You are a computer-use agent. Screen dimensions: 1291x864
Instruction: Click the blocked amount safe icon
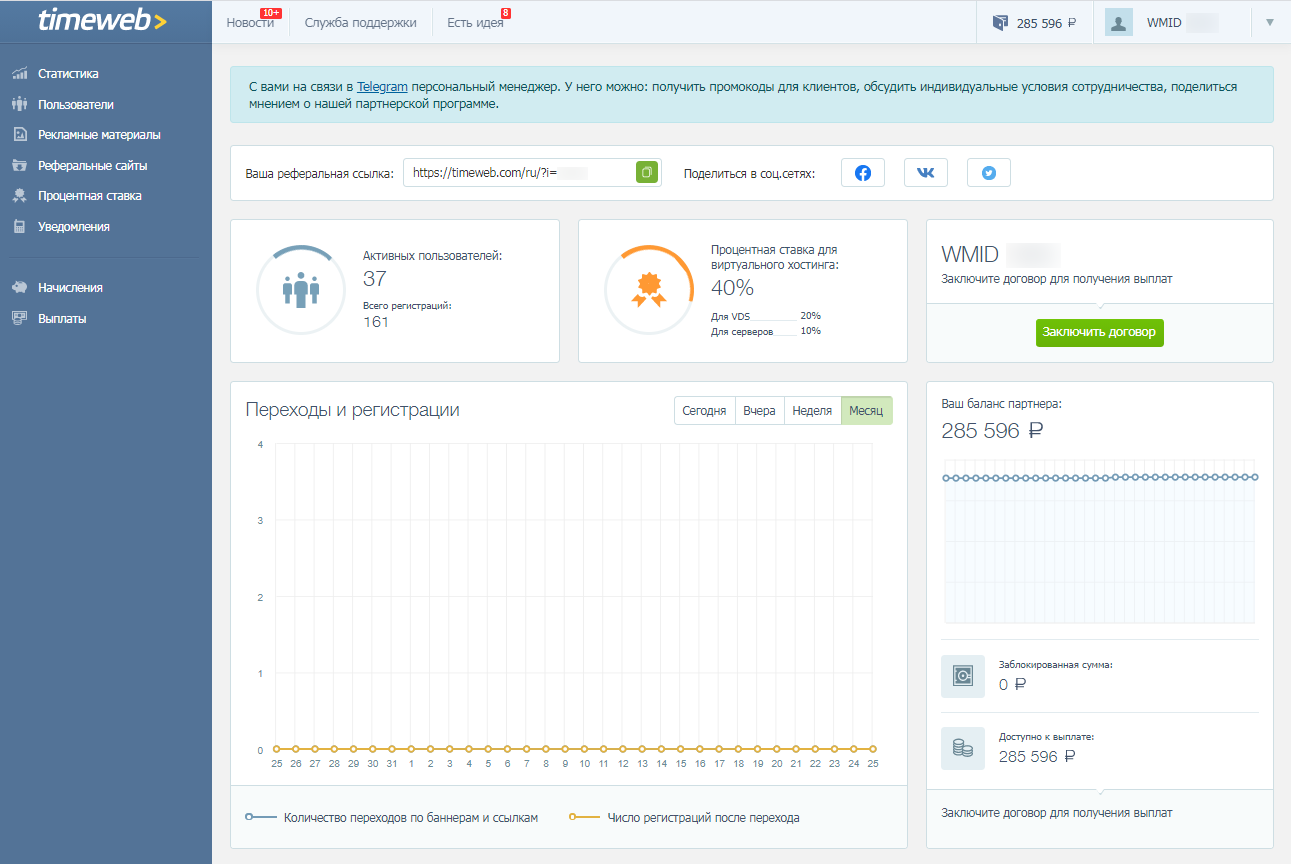click(962, 676)
